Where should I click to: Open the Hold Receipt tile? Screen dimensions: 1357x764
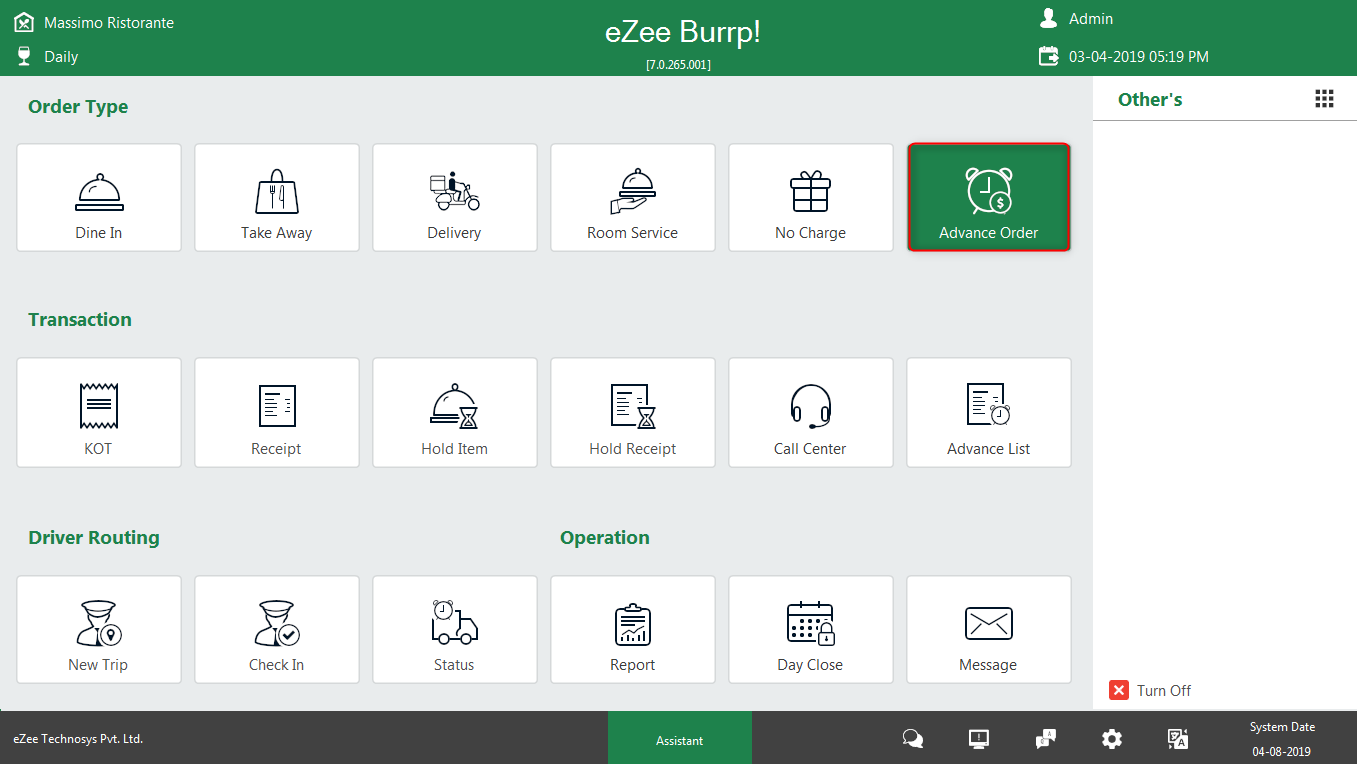click(633, 413)
